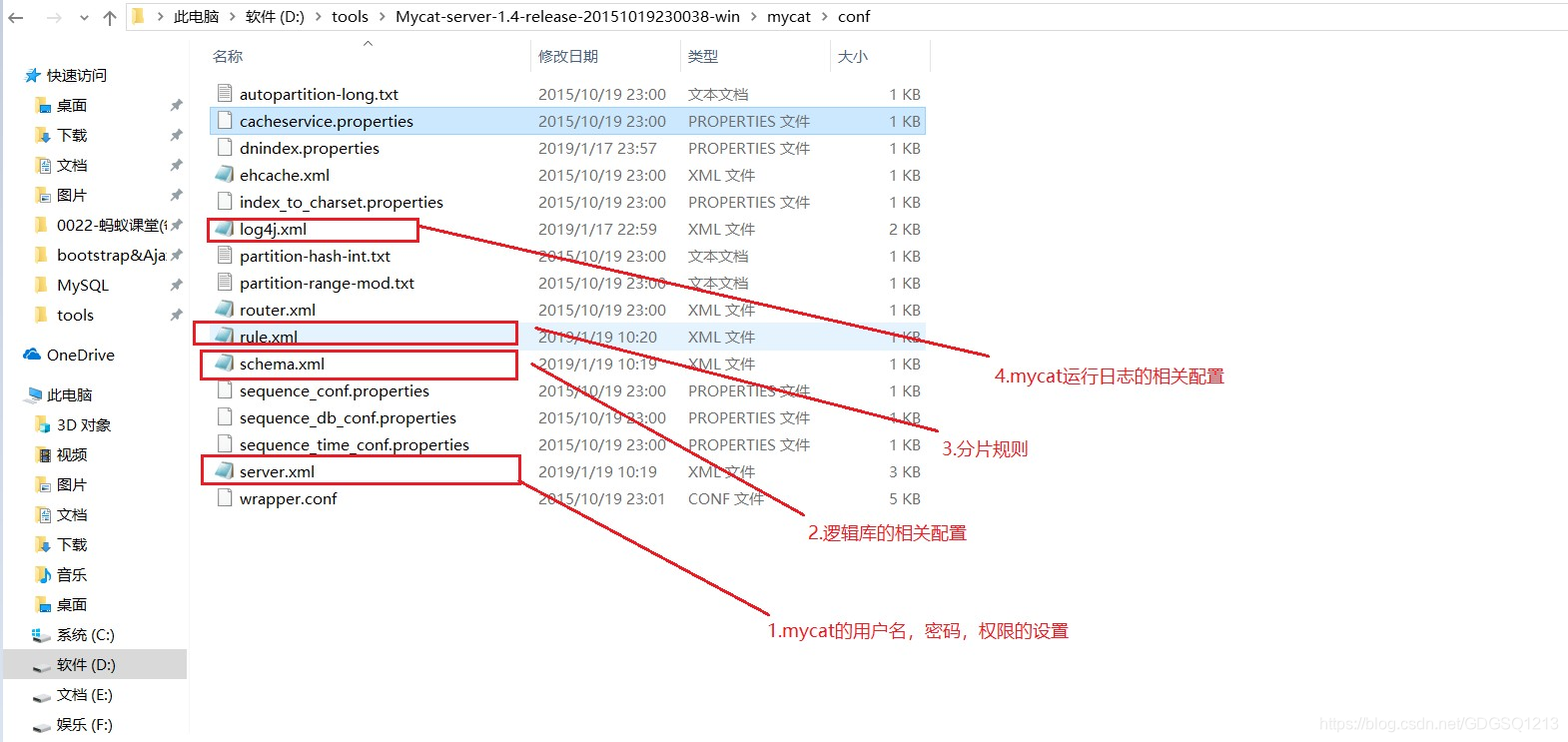Screen dimensions: 1568x742
Task: Select the sequence_db_conf.properties file icon
Action: point(225,417)
